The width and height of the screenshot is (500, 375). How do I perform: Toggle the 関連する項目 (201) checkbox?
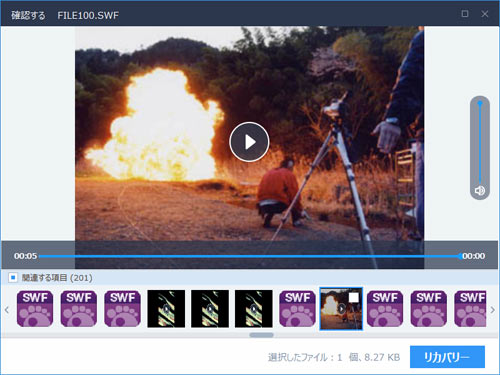pyautogui.click(x=13, y=277)
